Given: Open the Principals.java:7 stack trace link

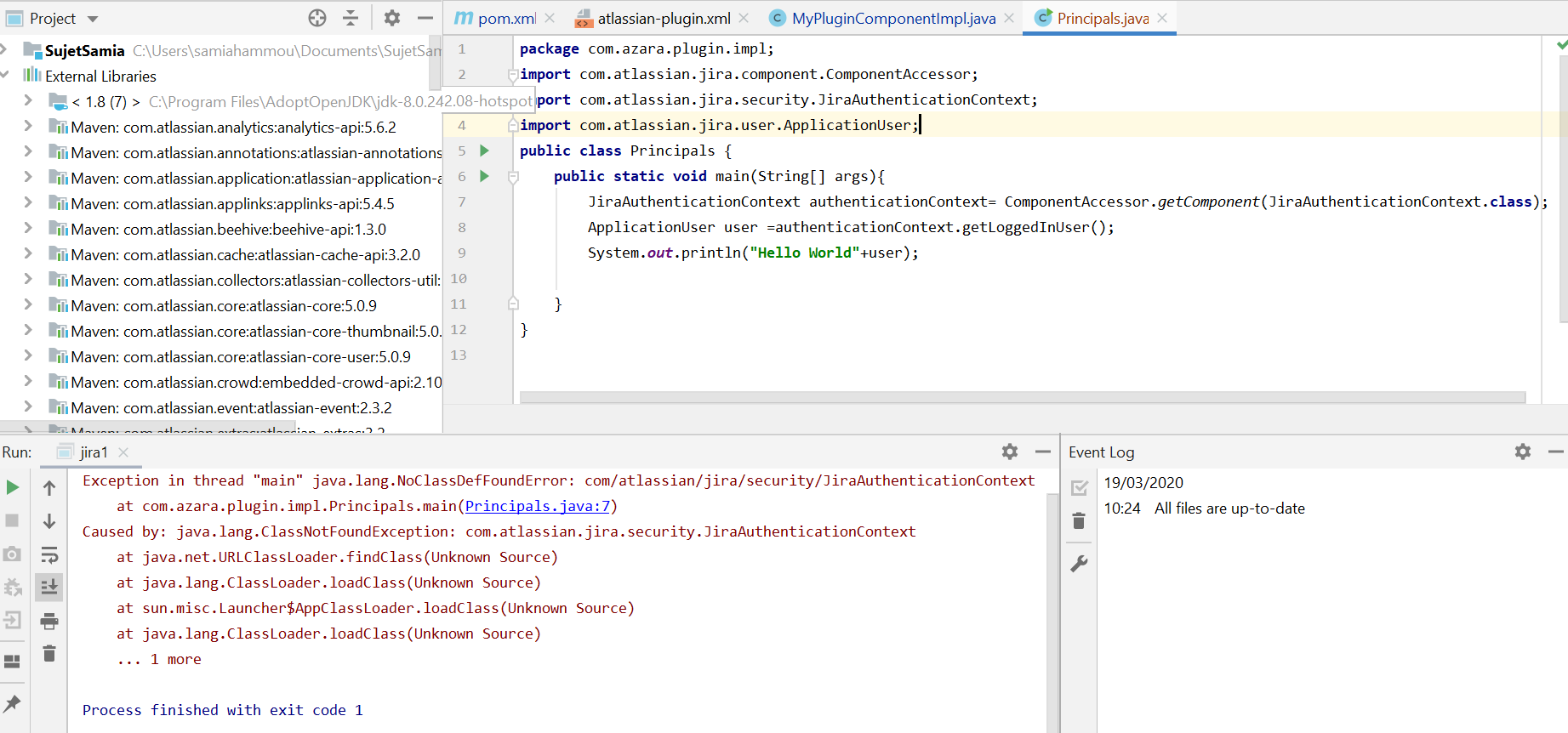Looking at the screenshot, I should (538, 506).
